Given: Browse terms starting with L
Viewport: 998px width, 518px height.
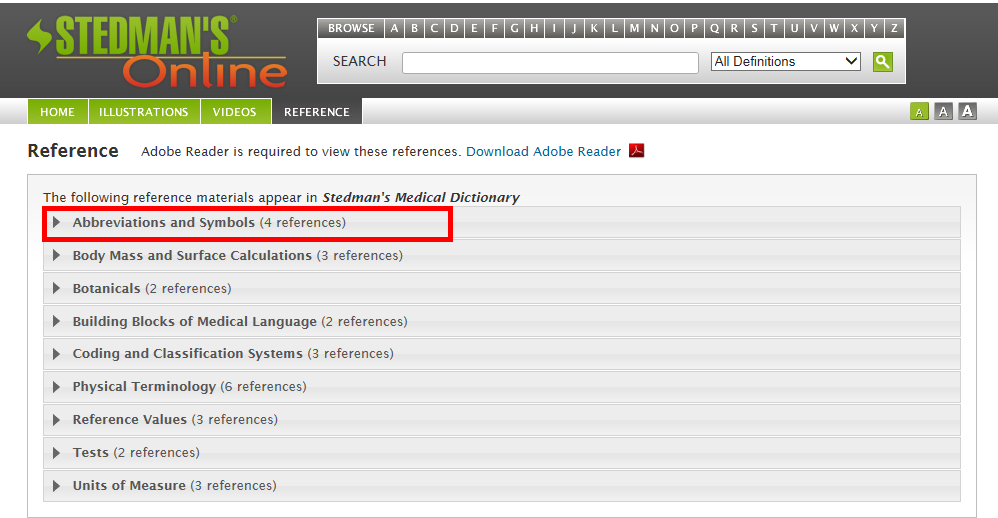Looking at the screenshot, I should (x=614, y=28).
